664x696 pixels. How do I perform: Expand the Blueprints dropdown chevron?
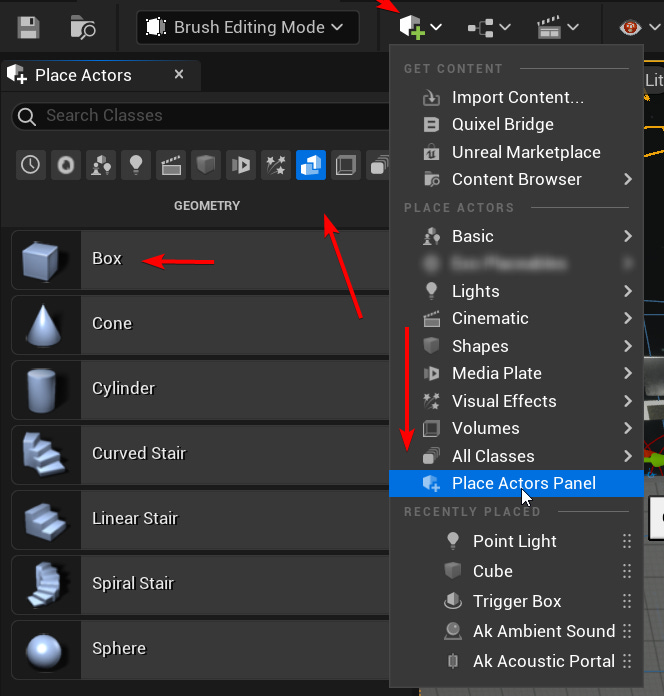(505, 27)
